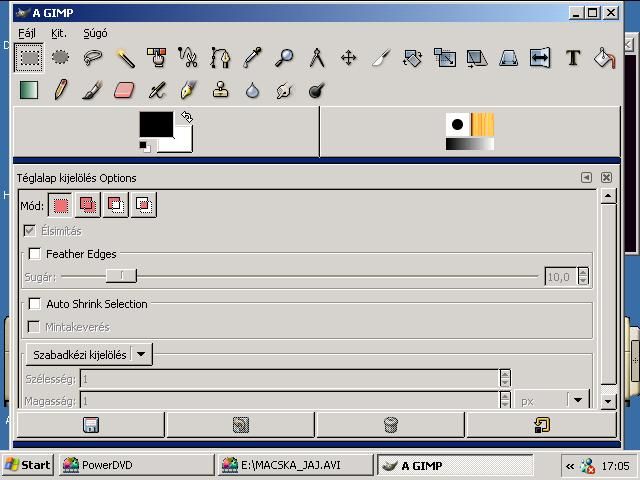Select the Rectangle Select tool
The height and width of the screenshot is (480, 640).
pos(29,58)
